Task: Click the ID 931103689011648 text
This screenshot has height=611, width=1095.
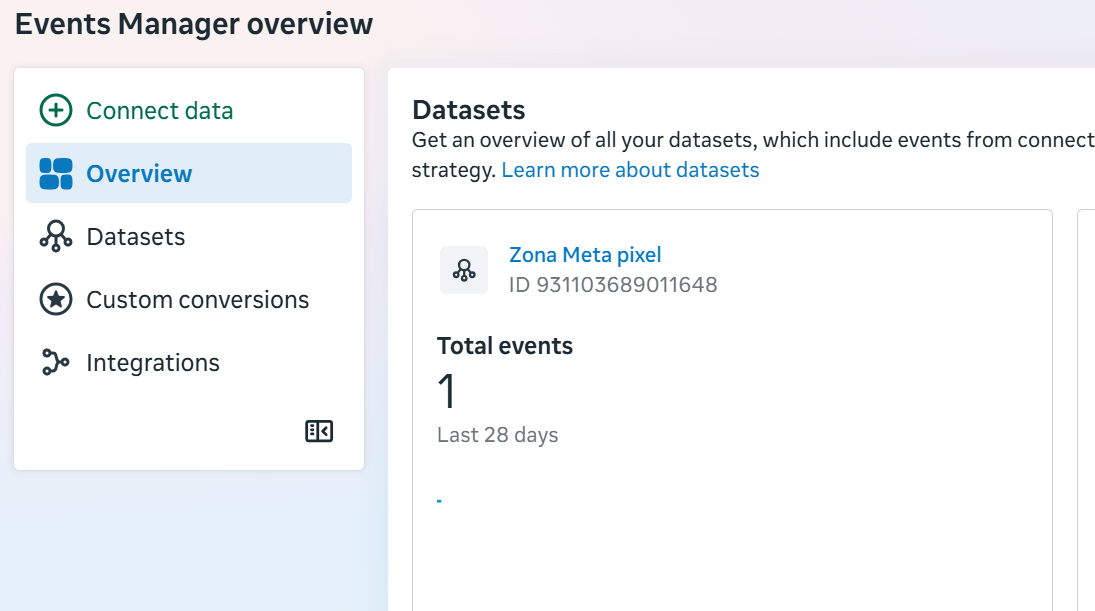Action: (x=613, y=285)
